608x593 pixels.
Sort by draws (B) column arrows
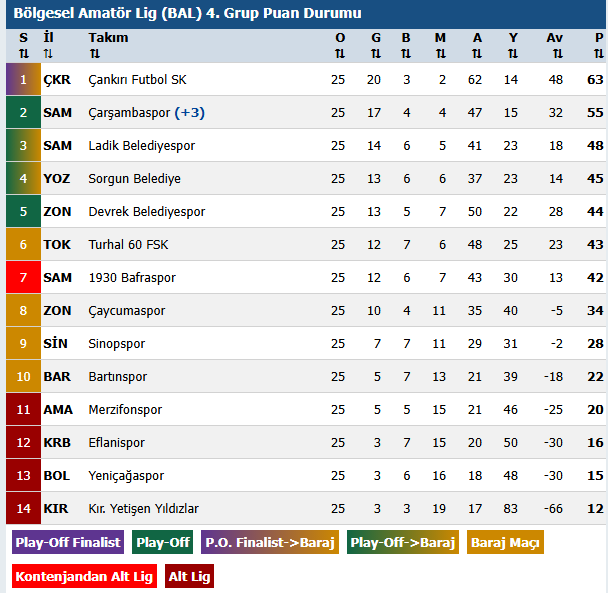(406, 54)
